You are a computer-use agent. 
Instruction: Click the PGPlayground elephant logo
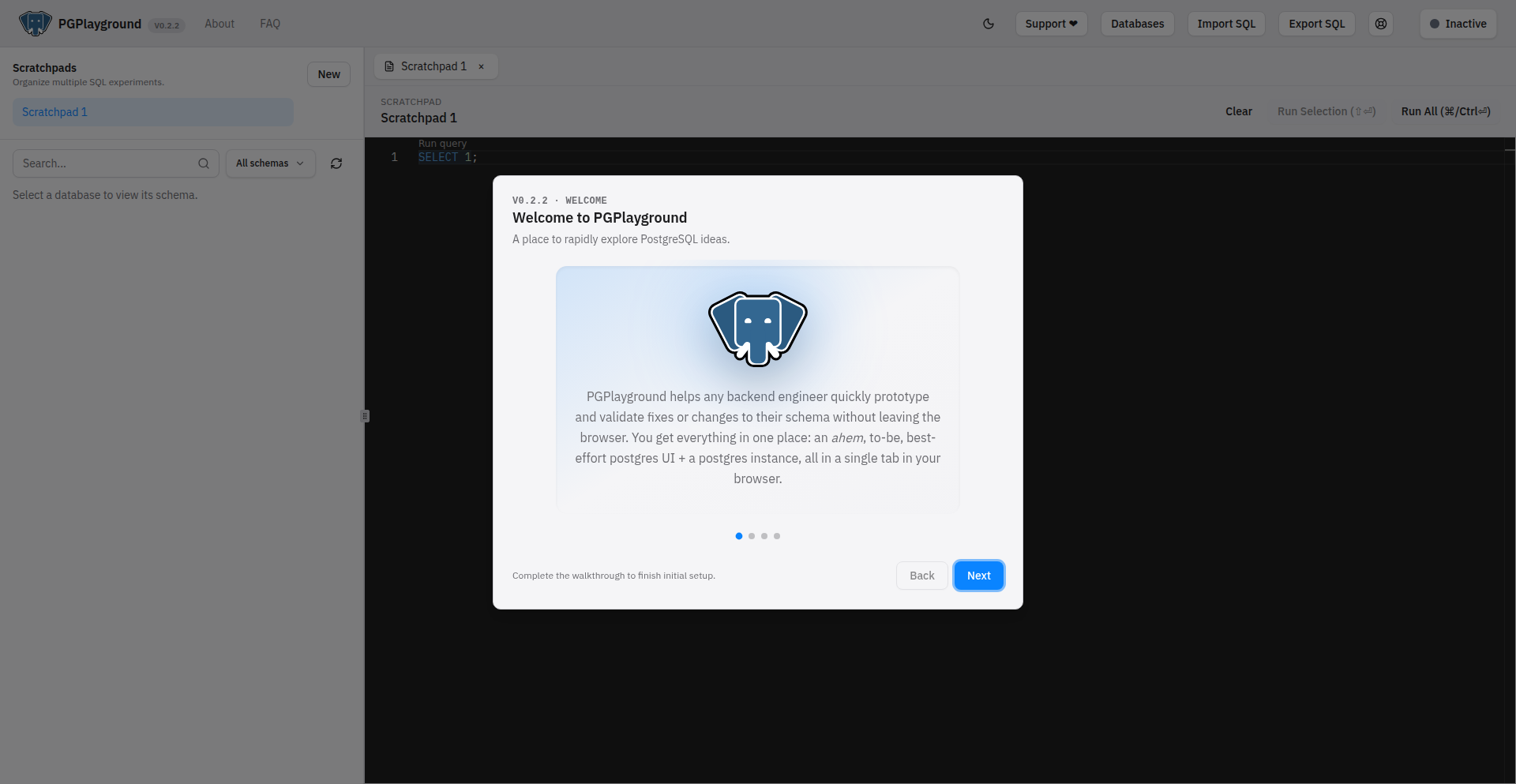(35, 23)
